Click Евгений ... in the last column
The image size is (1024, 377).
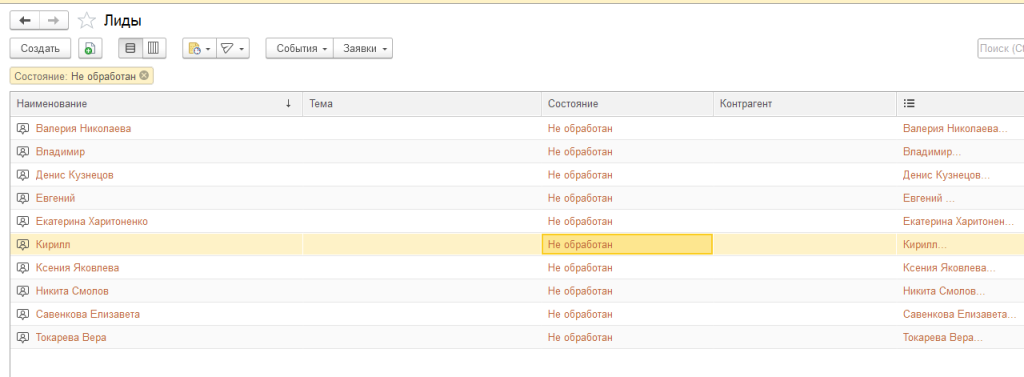point(929,198)
